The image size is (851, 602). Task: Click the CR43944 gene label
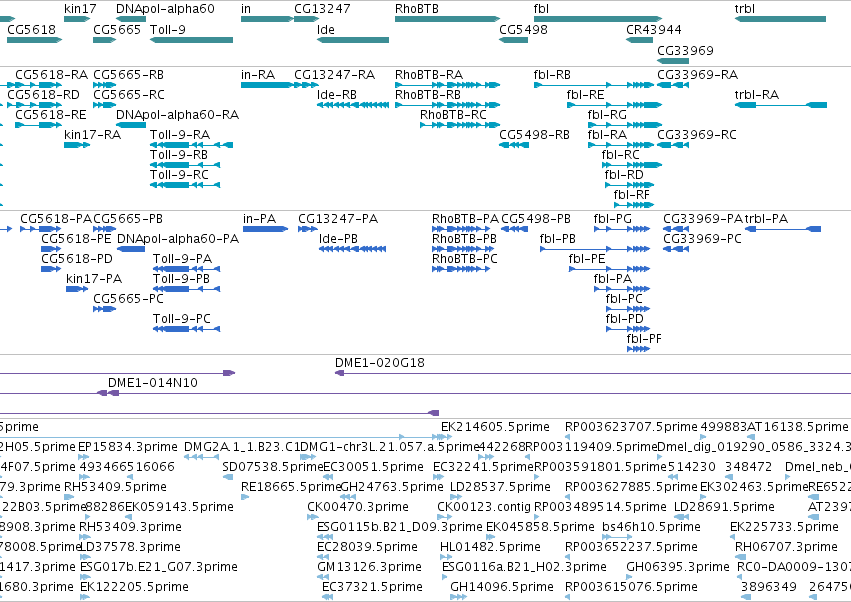(x=653, y=29)
